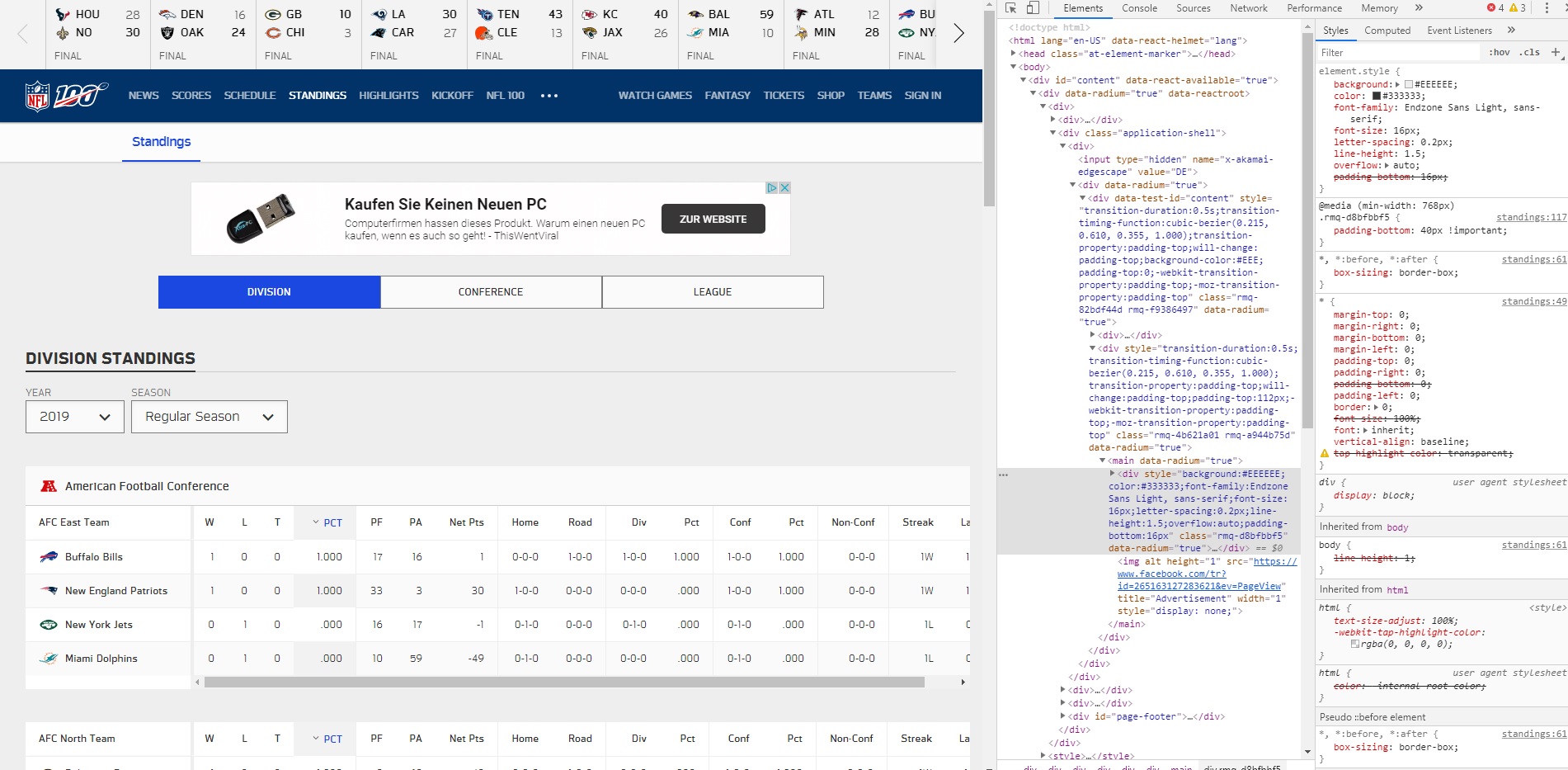This screenshot has width=1568, height=770.
Task: Close the ad with the X icon
Action: 785,187
